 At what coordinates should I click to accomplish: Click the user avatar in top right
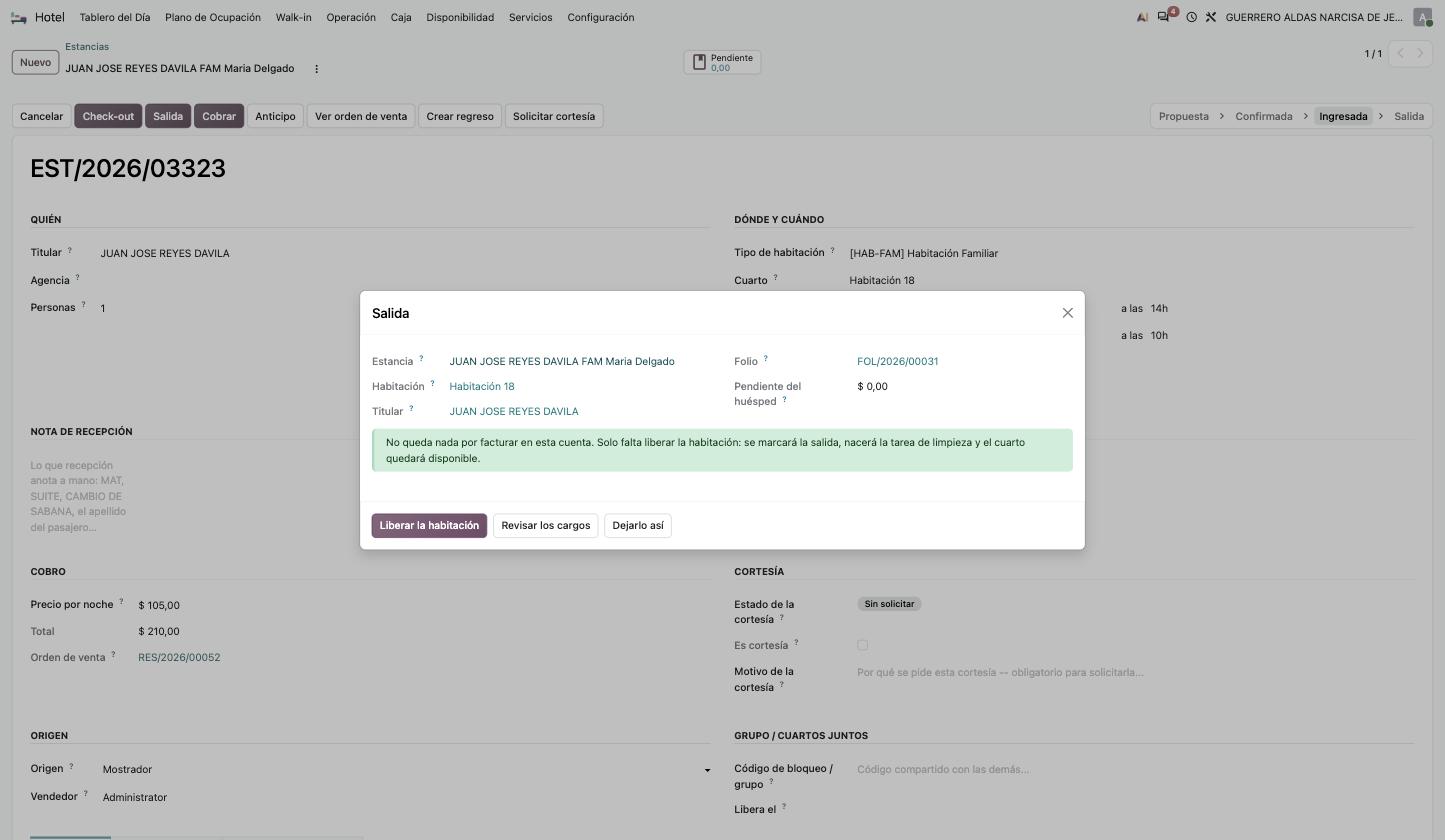coord(1422,17)
